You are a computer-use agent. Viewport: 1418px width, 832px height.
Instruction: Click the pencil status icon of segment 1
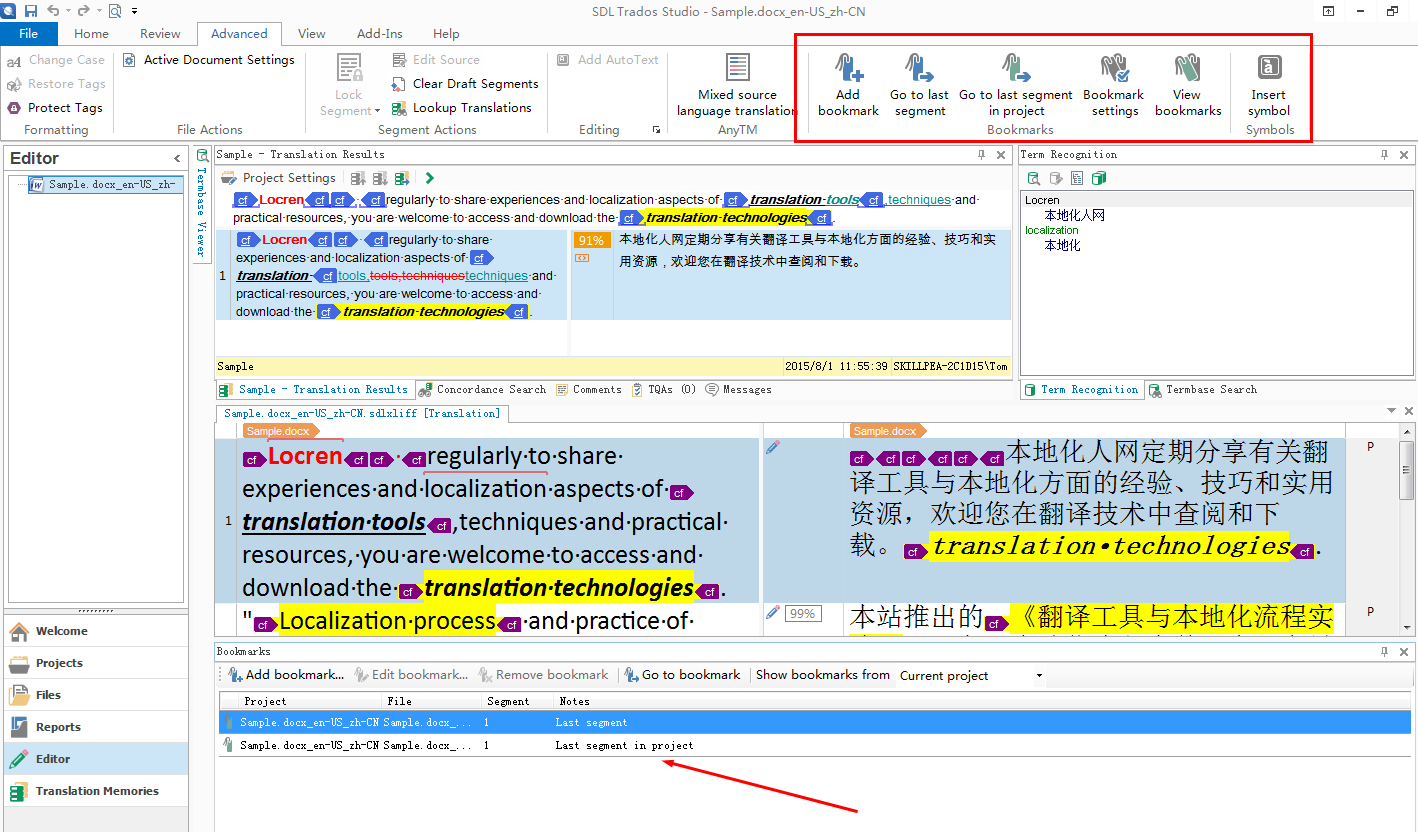772,448
